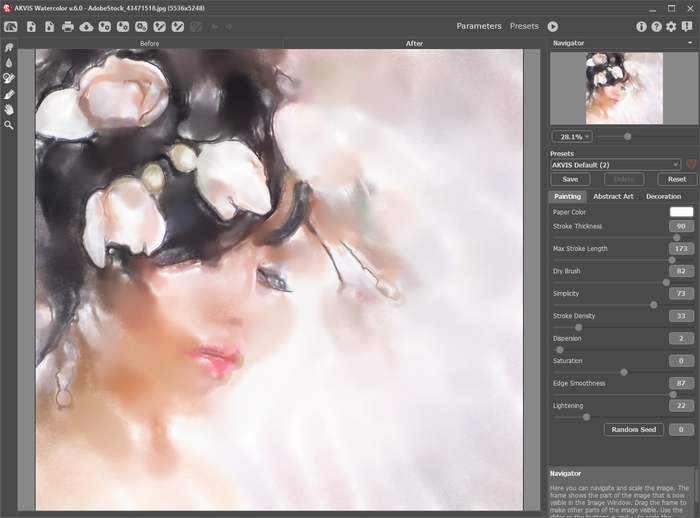The image size is (700, 518).
Task: Click the Stroke Thickness value field
Action: pos(681,226)
